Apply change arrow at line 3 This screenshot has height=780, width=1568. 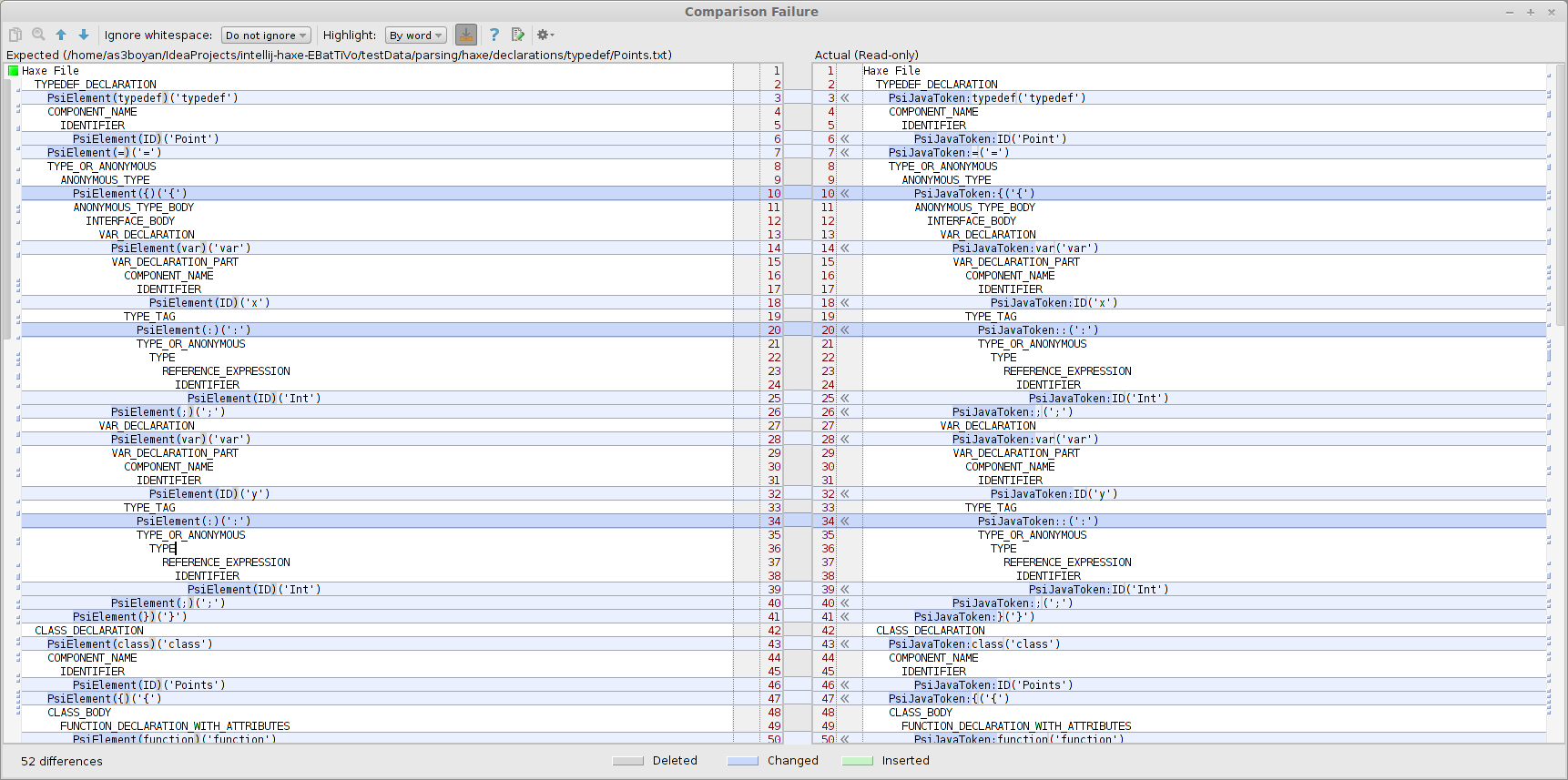click(x=845, y=98)
